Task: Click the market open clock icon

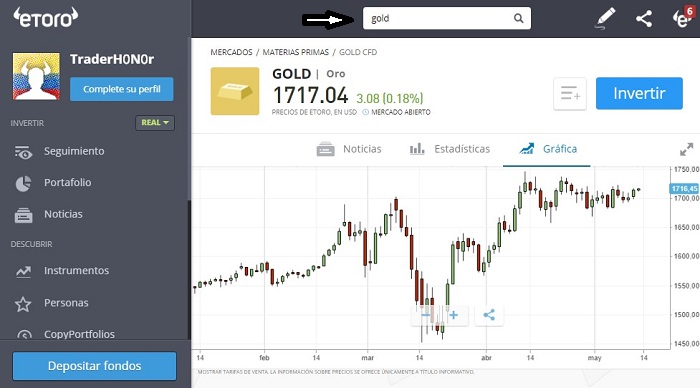Action: coord(366,112)
